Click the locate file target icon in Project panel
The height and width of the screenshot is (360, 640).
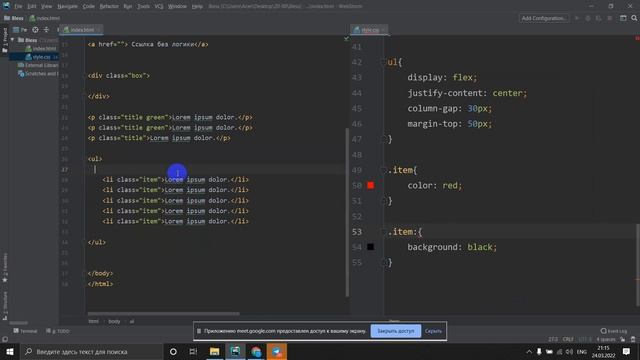pos(36,30)
